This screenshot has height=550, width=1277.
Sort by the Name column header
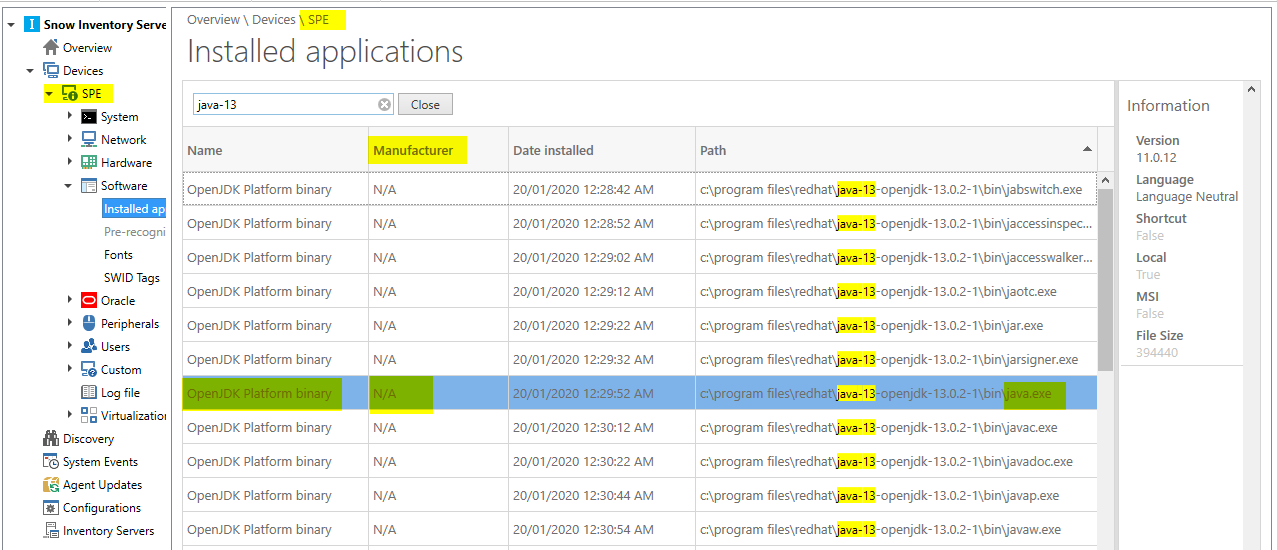click(275, 150)
